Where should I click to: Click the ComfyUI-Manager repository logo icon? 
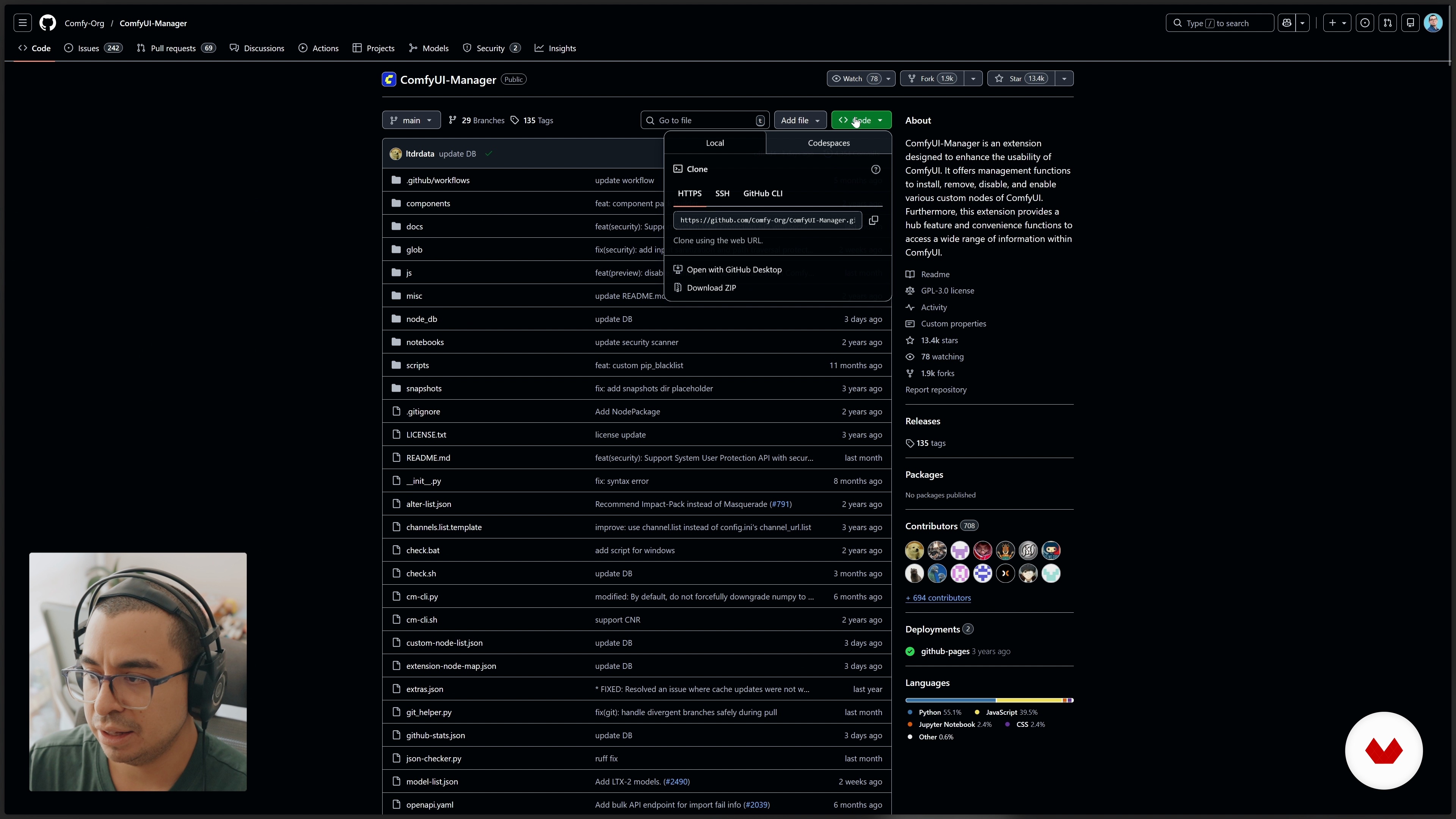389,80
